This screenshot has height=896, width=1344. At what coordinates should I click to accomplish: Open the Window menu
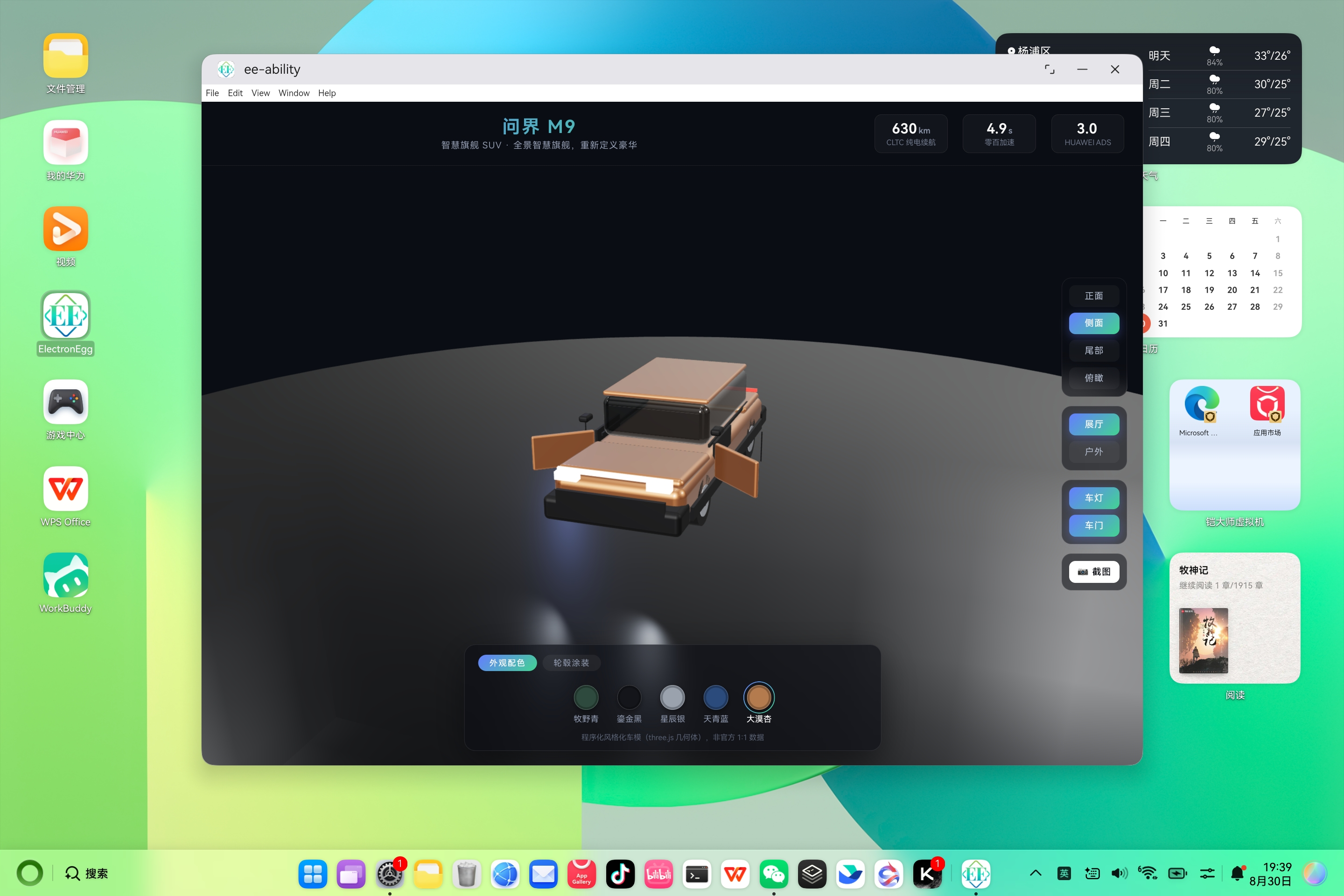pos(294,93)
